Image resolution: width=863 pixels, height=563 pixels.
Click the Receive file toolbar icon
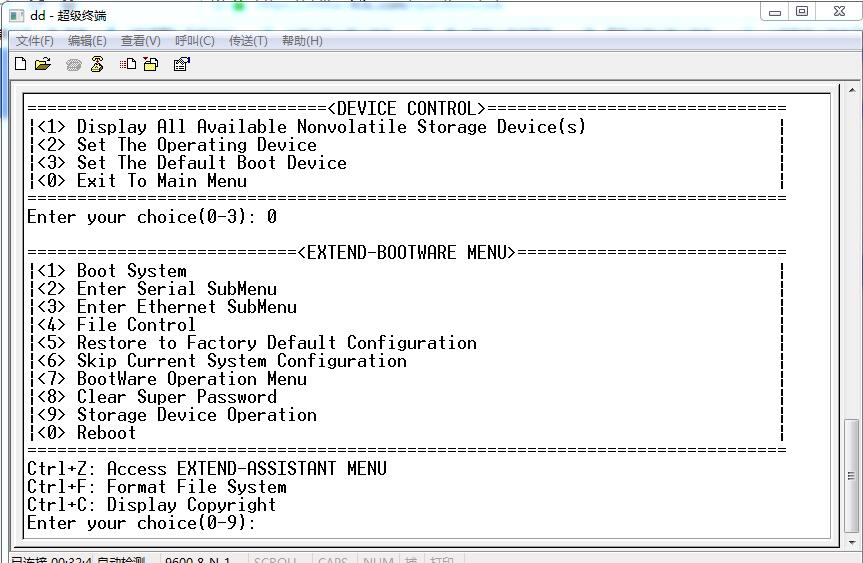[x=151, y=64]
